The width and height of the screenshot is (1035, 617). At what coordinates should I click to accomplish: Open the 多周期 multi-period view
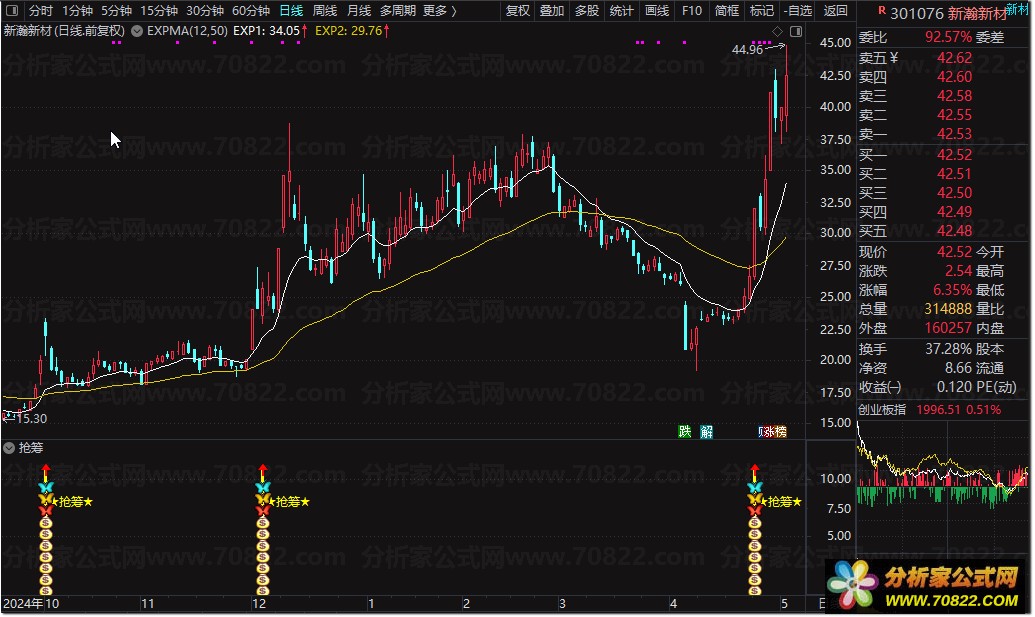[397, 11]
